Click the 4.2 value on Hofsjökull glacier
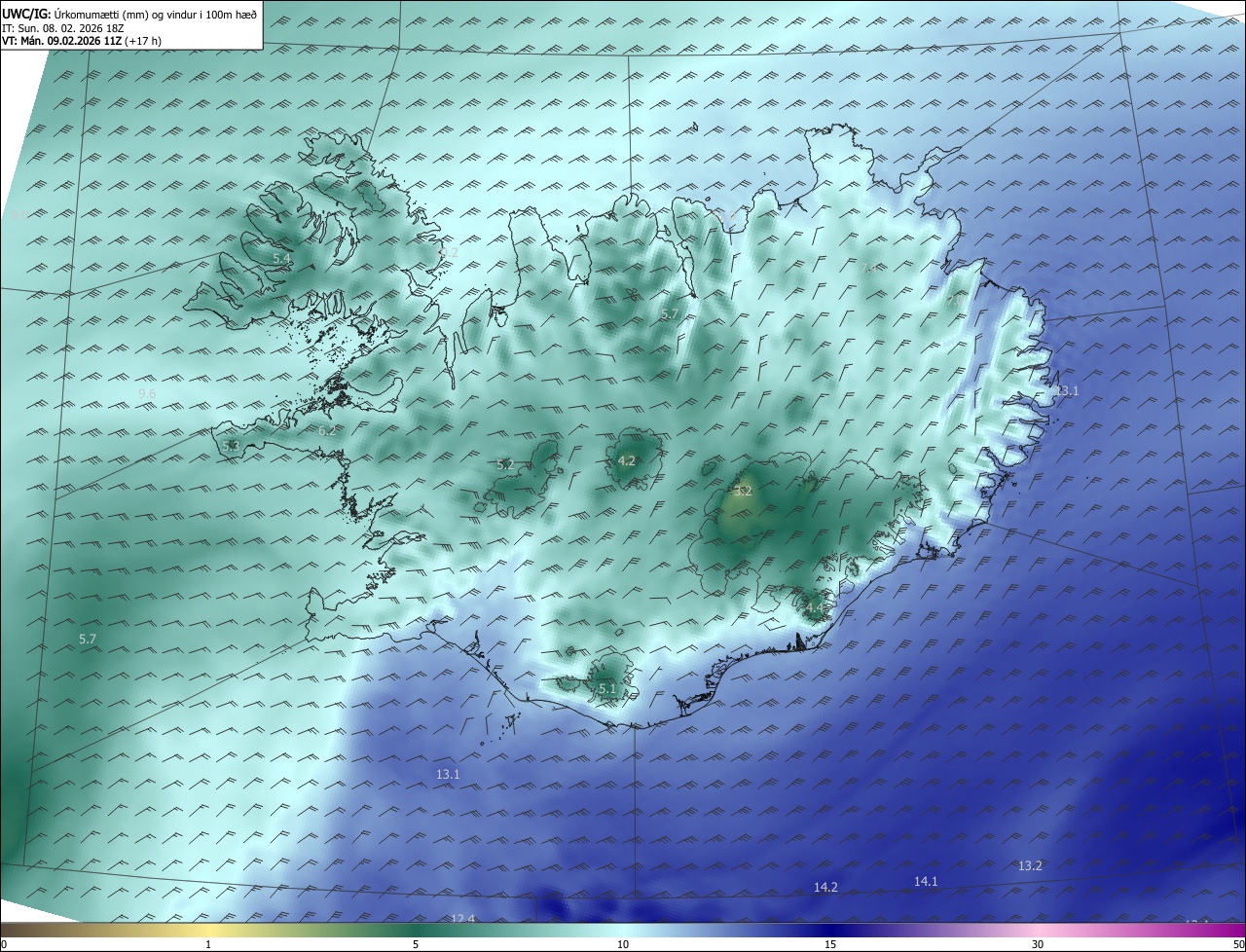The height and width of the screenshot is (952, 1246). (627, 461)
